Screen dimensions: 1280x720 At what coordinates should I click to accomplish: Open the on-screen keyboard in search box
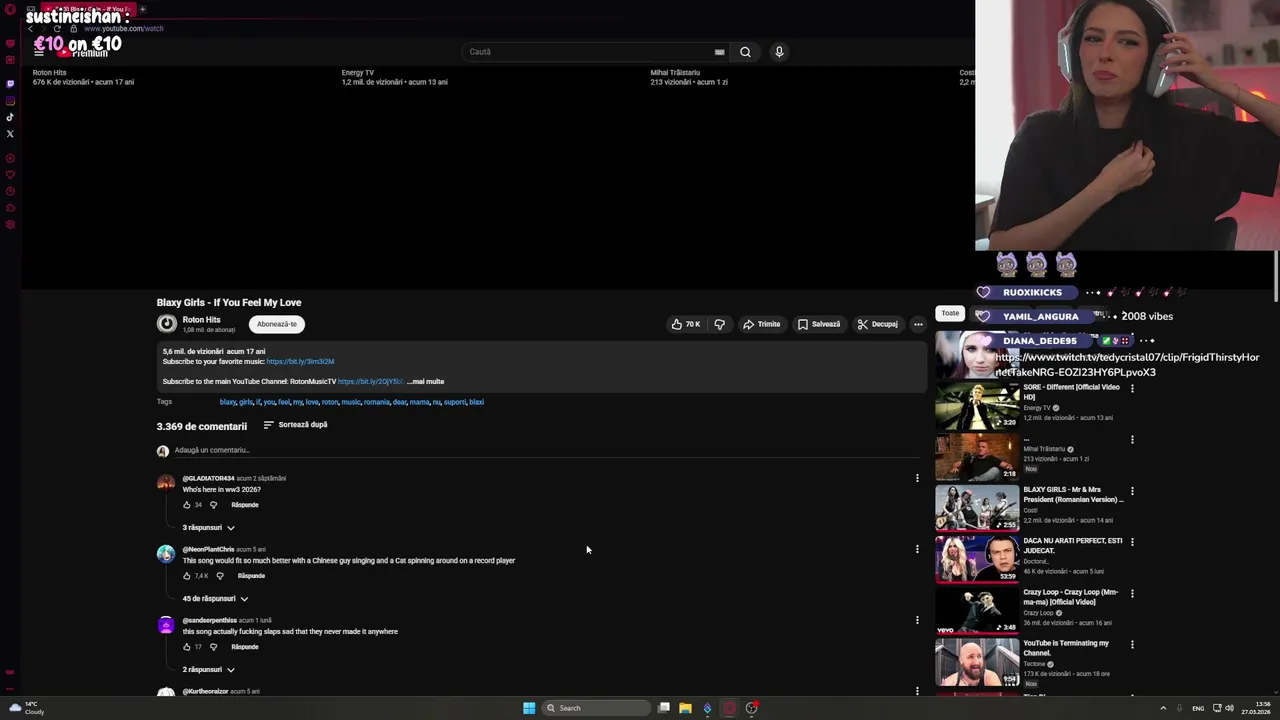719,52
